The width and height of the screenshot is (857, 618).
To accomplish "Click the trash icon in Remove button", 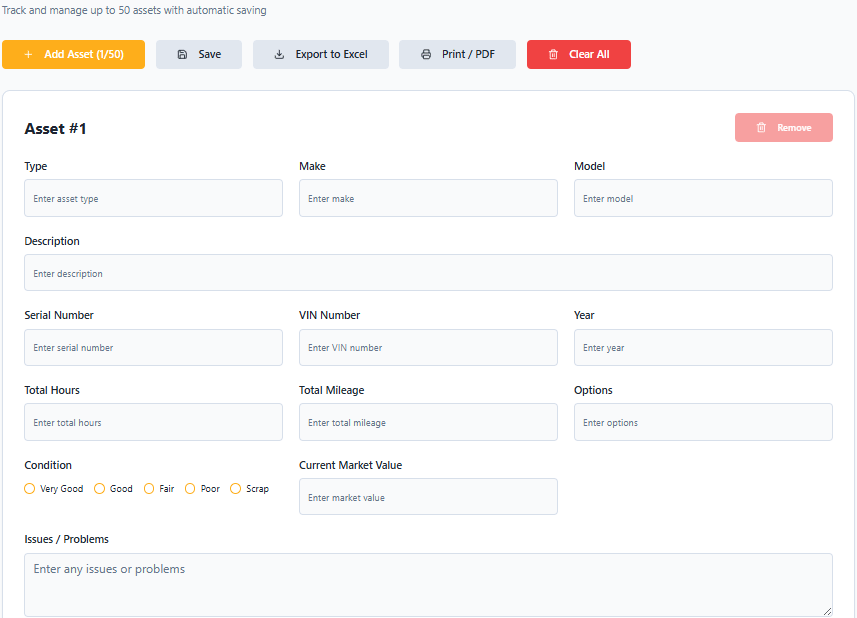I will point(761,127).
